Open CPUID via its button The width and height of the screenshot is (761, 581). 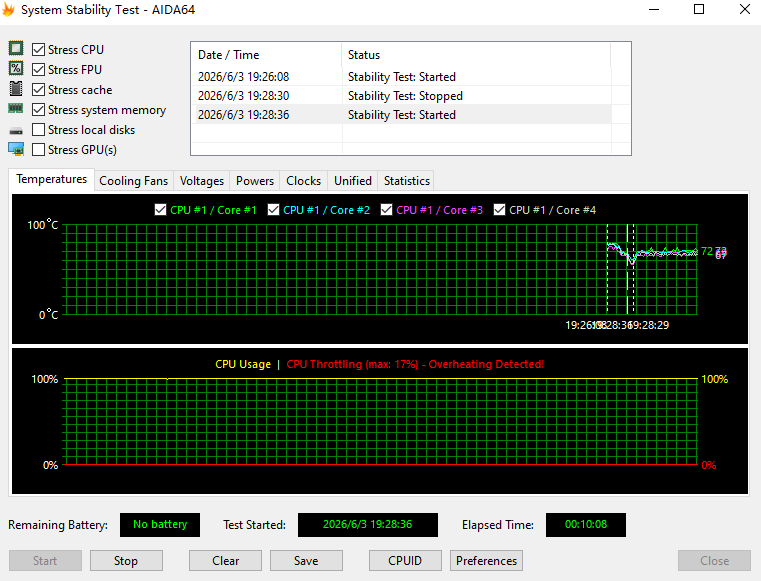click(405, 561)
